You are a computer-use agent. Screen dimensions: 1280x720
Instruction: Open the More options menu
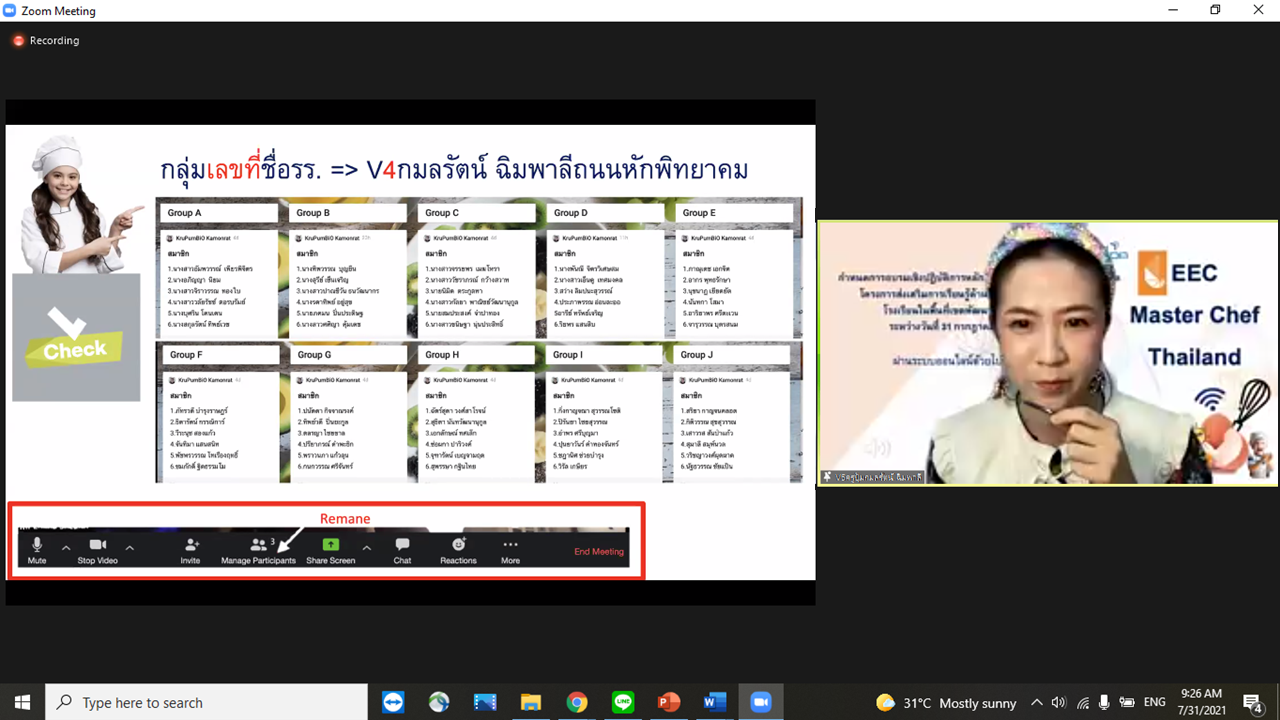coord(510,547)
